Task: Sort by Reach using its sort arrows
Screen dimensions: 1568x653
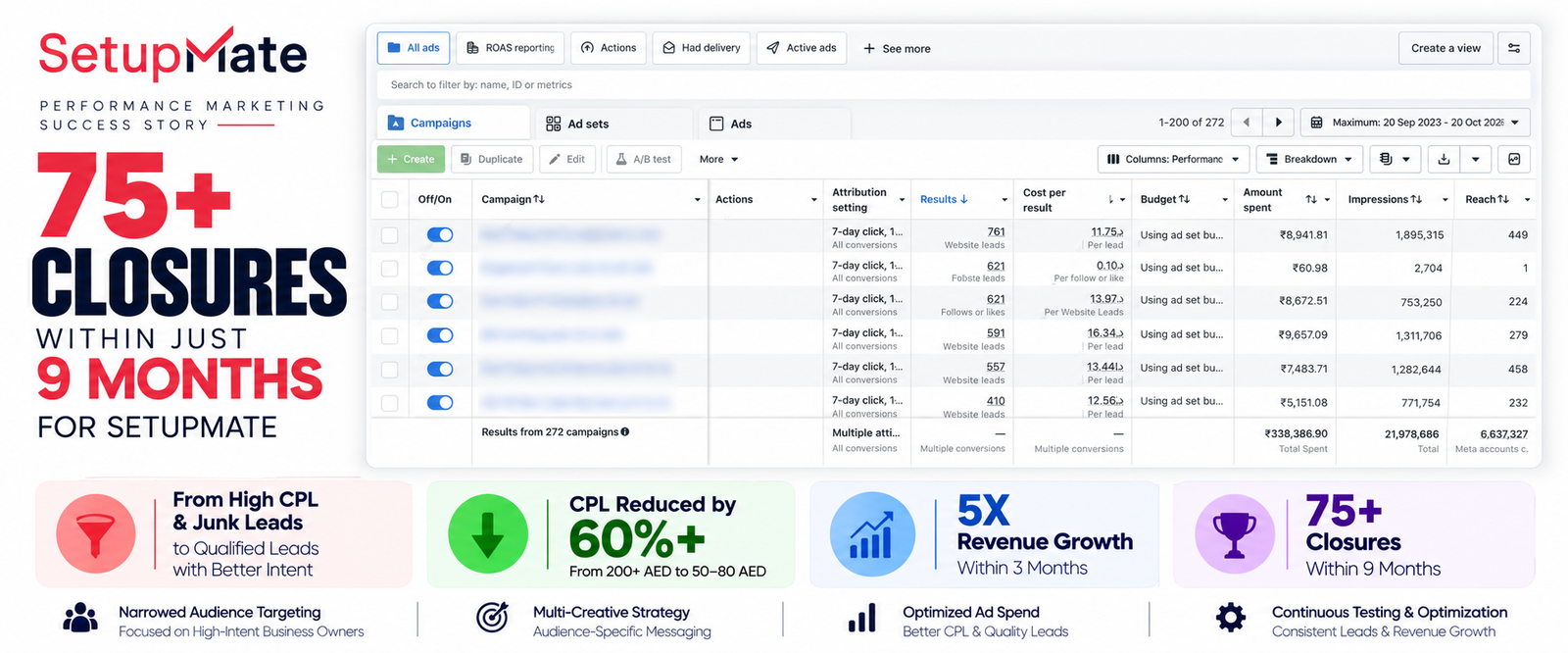Action: point(1503,199)
